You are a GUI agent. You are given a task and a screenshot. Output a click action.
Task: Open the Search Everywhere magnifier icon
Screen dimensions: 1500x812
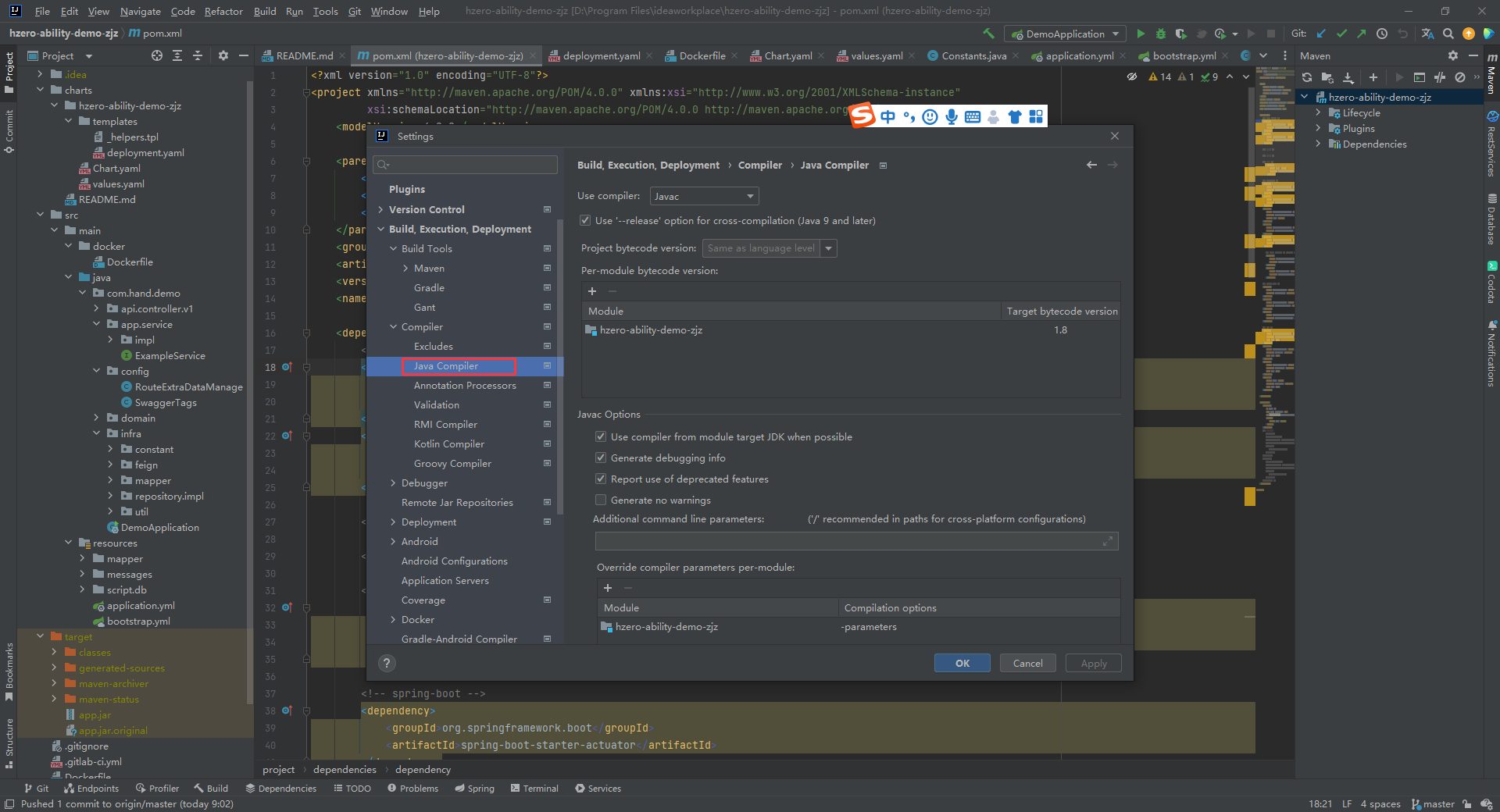1448,34
